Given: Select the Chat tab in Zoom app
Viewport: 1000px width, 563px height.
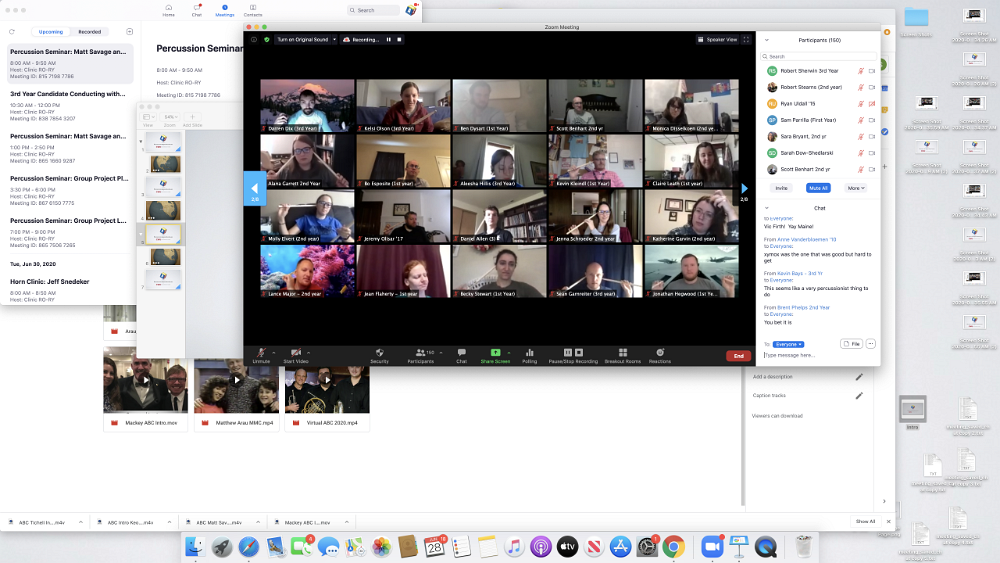Looking at the screenshot, I should click(196, 10).
